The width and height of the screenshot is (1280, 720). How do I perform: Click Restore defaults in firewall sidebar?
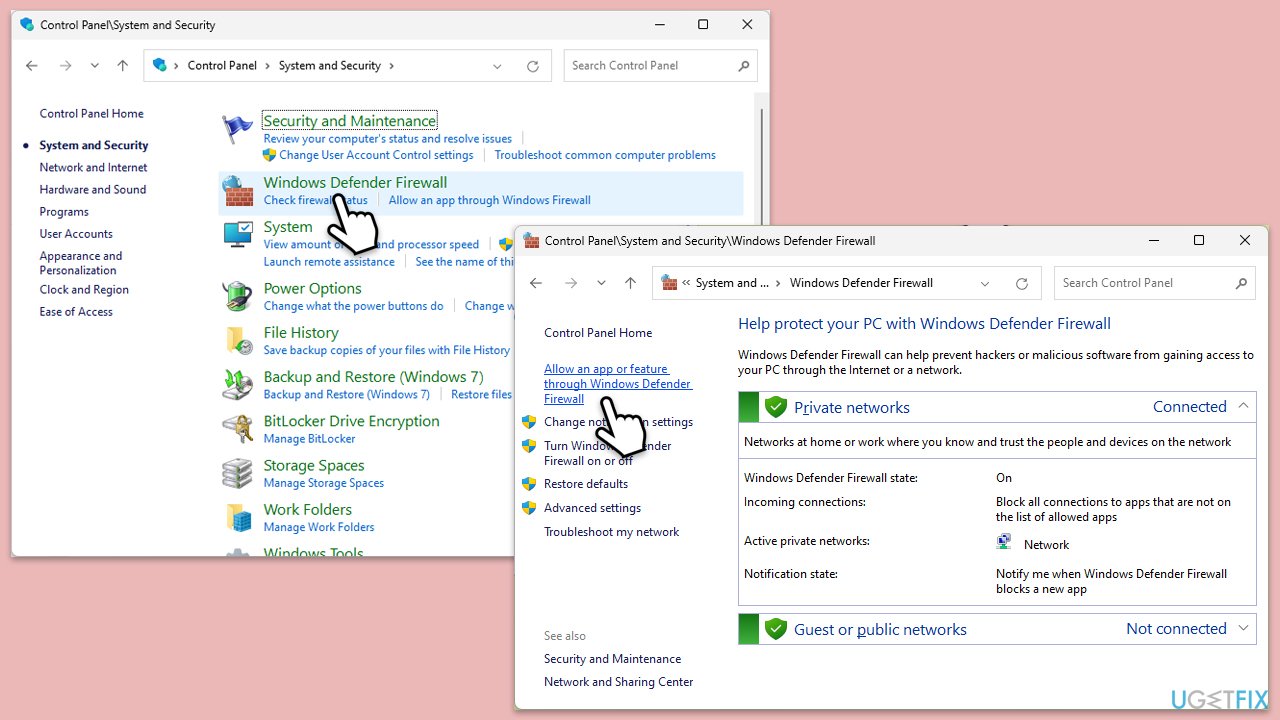coord(585,484)
